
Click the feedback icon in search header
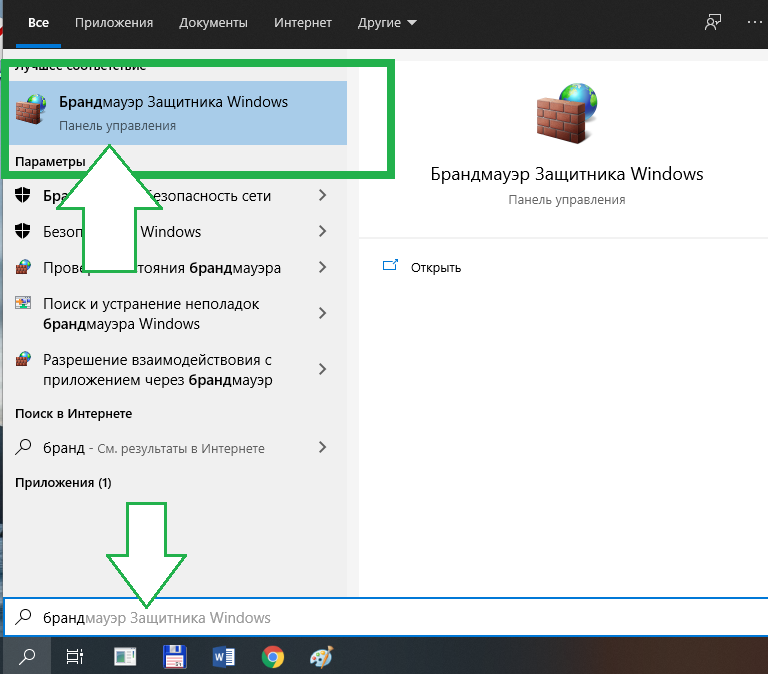(x=713, y=21)
